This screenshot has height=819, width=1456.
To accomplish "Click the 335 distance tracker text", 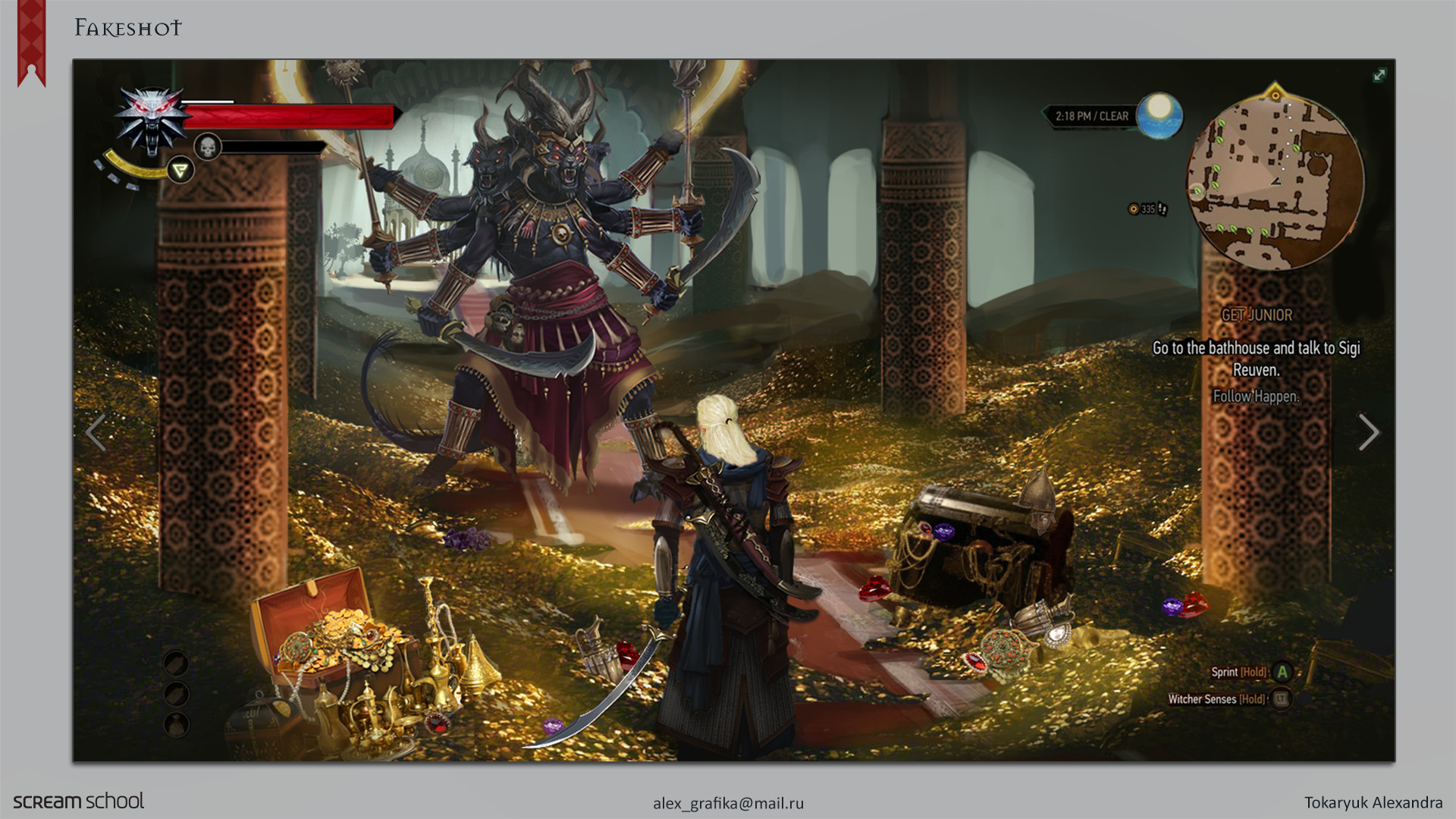I will click(1148, 209).
